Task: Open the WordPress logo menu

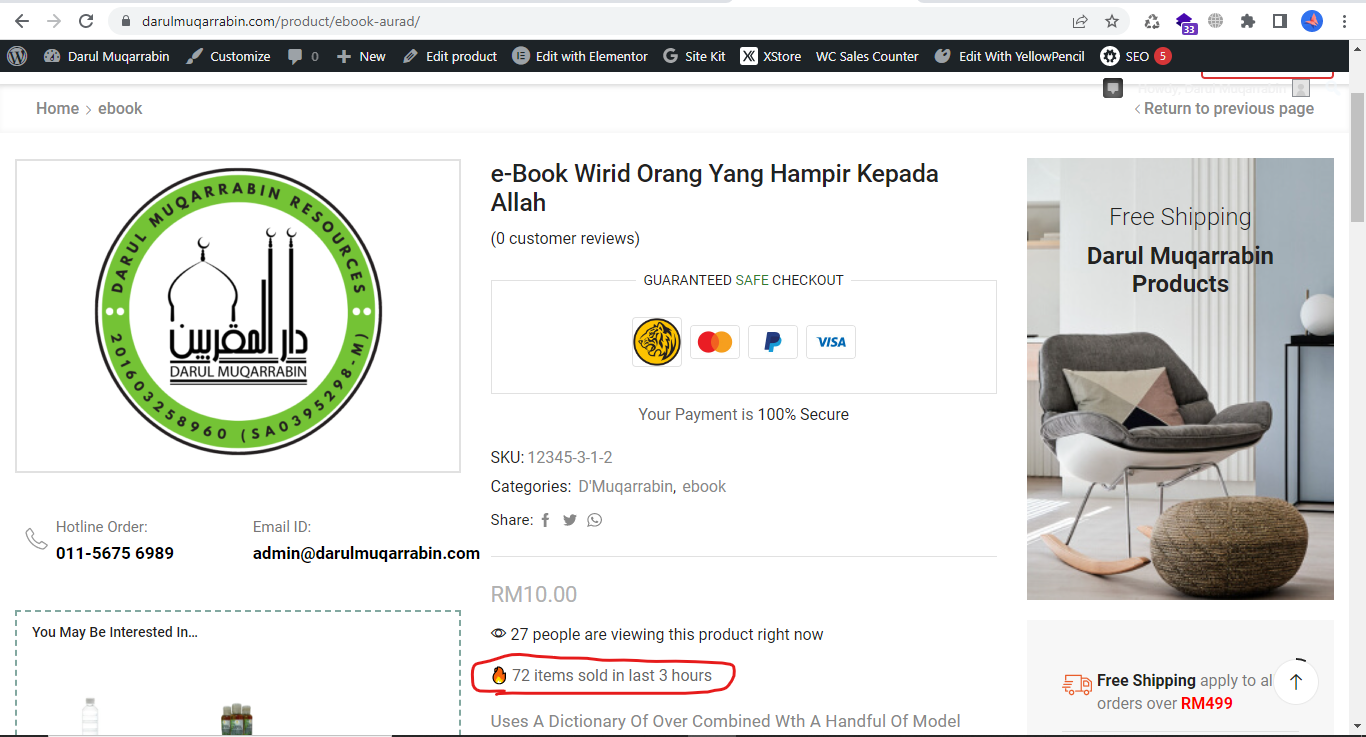Action: tap(17, 56)
